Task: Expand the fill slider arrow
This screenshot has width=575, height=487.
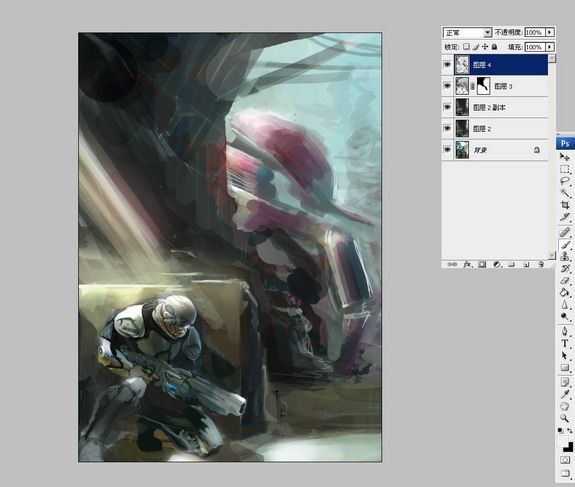Action: click(550, 47)
